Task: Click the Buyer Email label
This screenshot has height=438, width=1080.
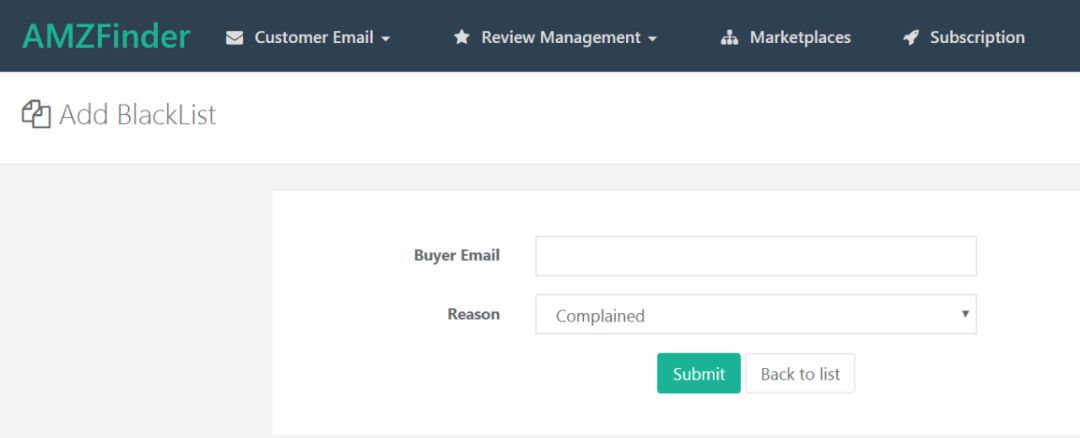Action: click(456, 255)
